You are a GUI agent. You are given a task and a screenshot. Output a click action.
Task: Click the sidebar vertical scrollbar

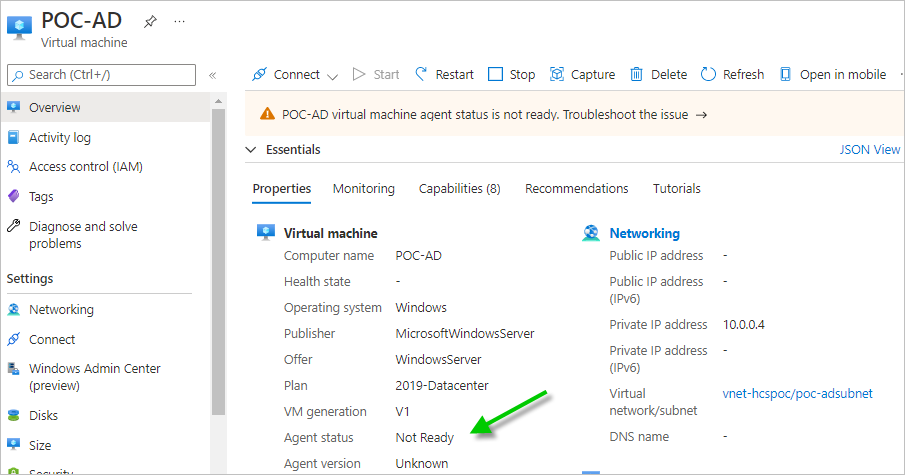[x=218, y=263]
